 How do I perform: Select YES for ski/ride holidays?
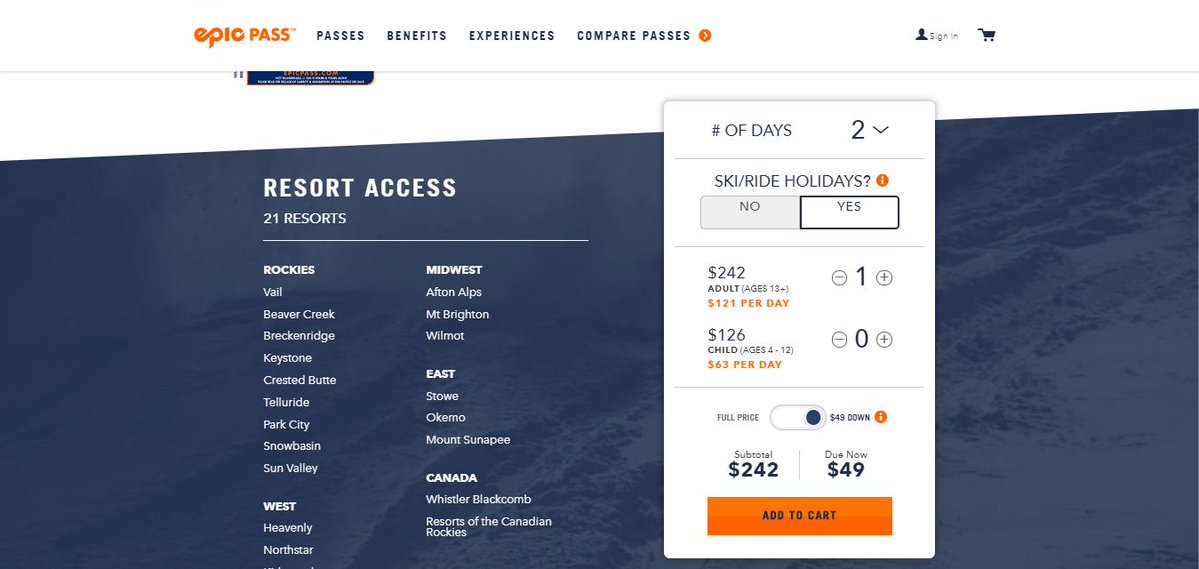pos(849,212)
